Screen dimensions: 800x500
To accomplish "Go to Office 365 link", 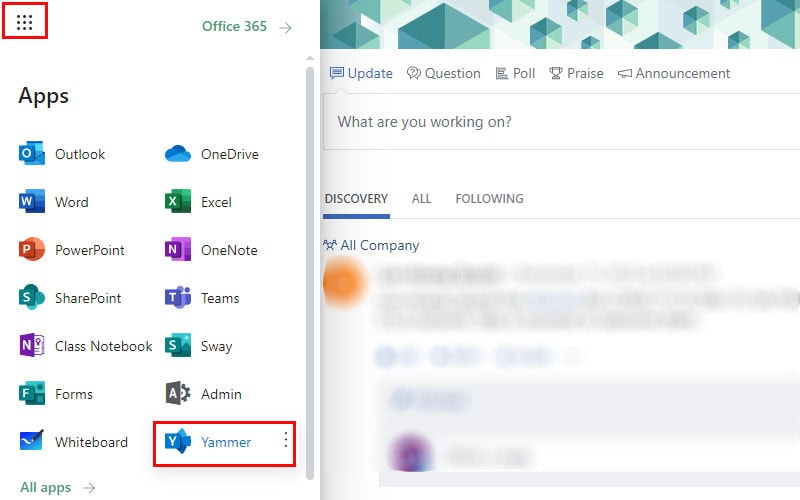I will [234, 27].
